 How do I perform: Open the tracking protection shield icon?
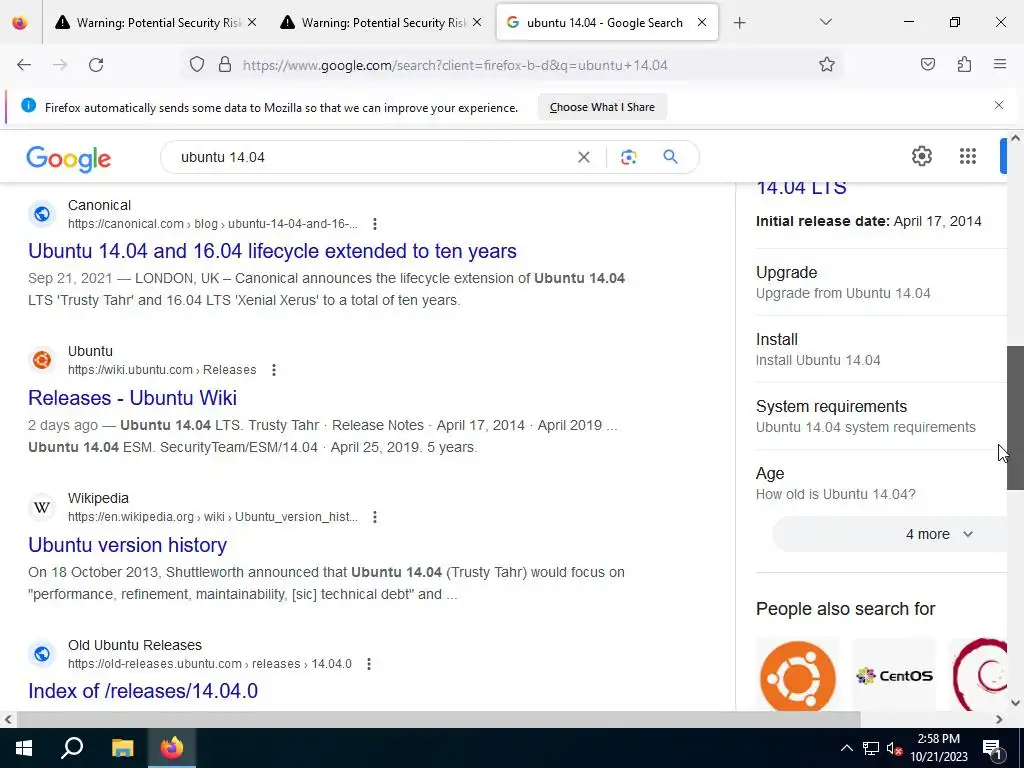point(197,65)
